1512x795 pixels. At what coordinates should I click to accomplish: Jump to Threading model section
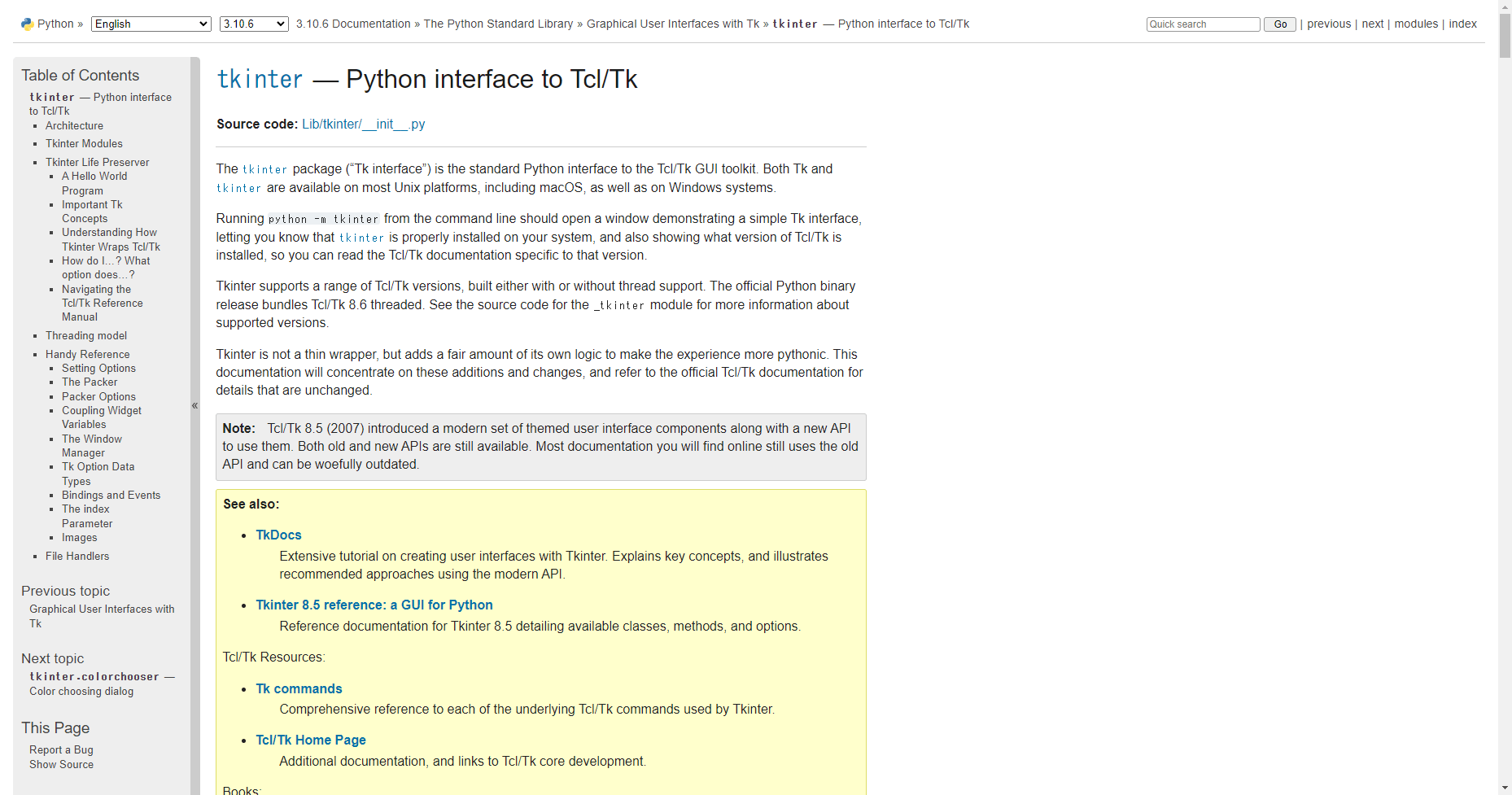(x=86, y=335)
